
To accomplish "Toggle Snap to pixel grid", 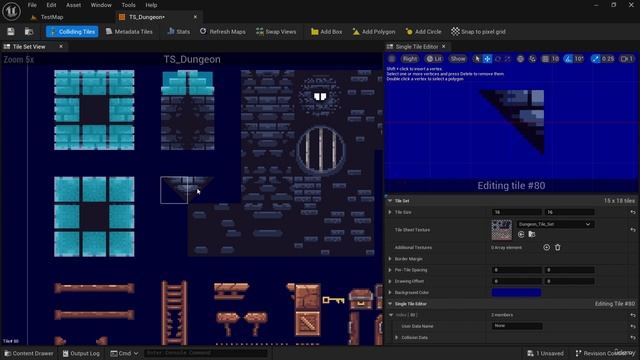I will (x=478, y=31).
